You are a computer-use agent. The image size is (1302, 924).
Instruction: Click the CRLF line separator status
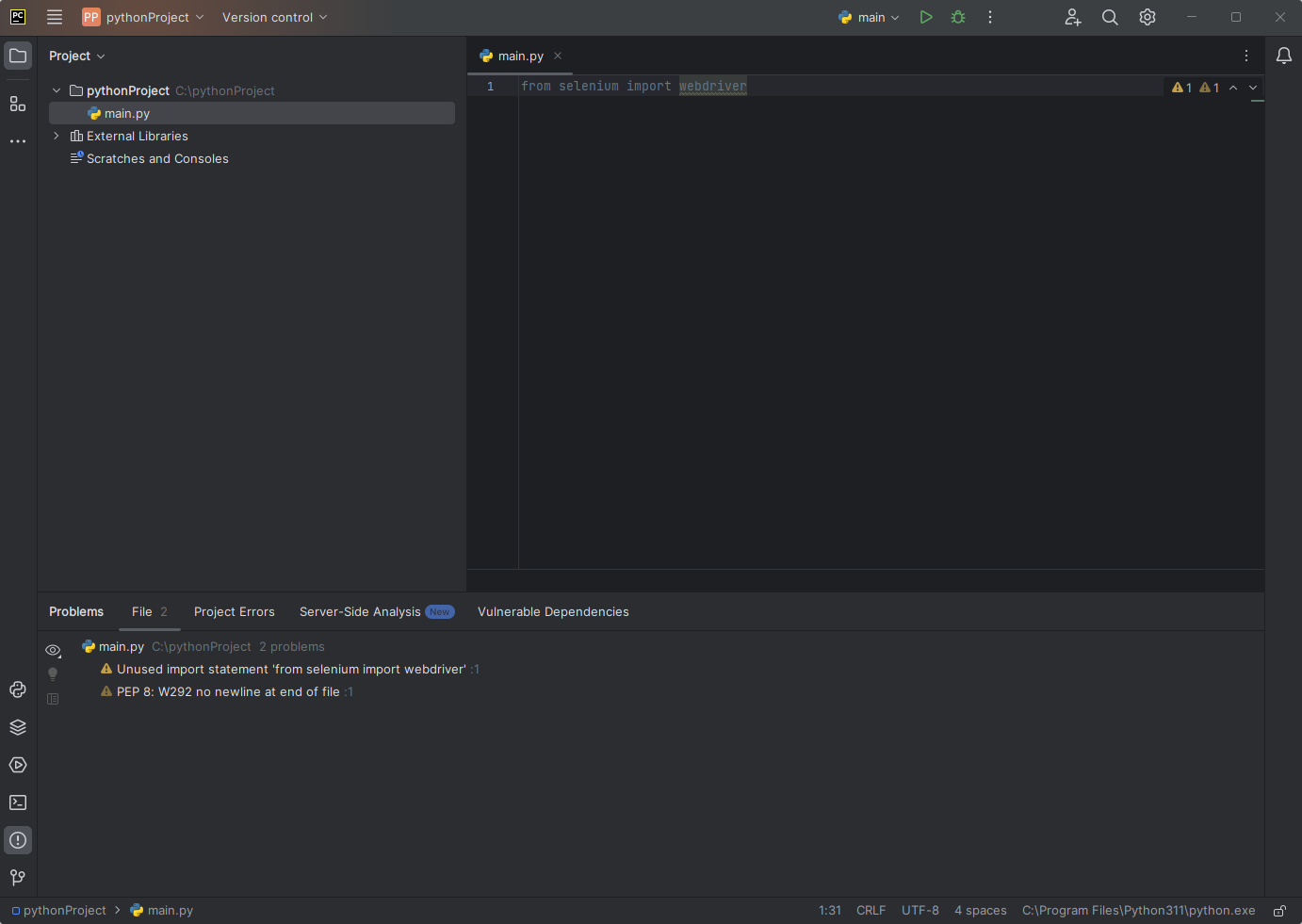coord(871,911)
